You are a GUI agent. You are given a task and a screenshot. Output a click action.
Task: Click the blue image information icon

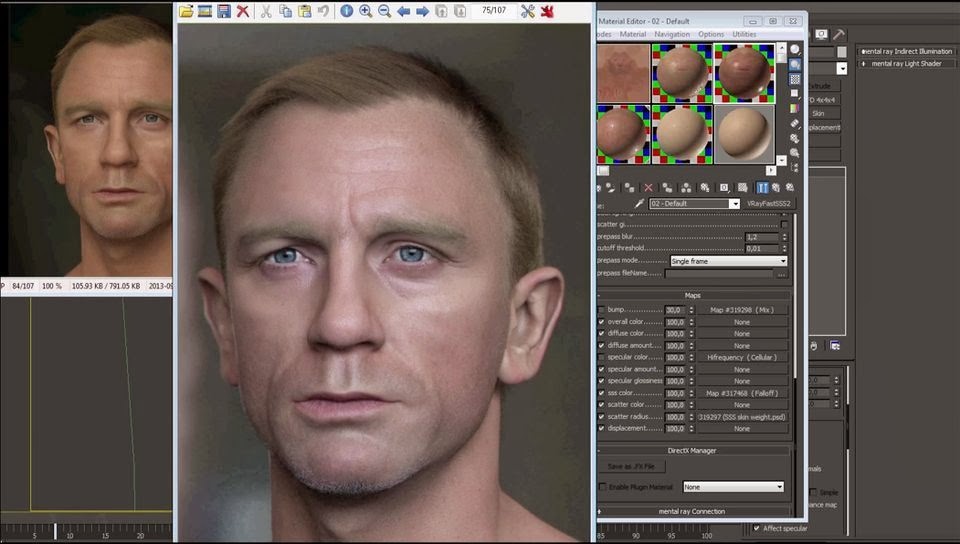[346, 11]
